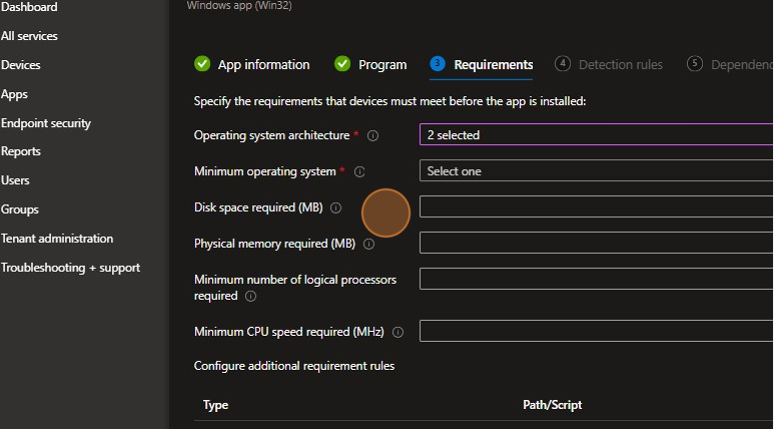
Task: Select Endpoint security in the sidebar
Action: tap(46, 123)
